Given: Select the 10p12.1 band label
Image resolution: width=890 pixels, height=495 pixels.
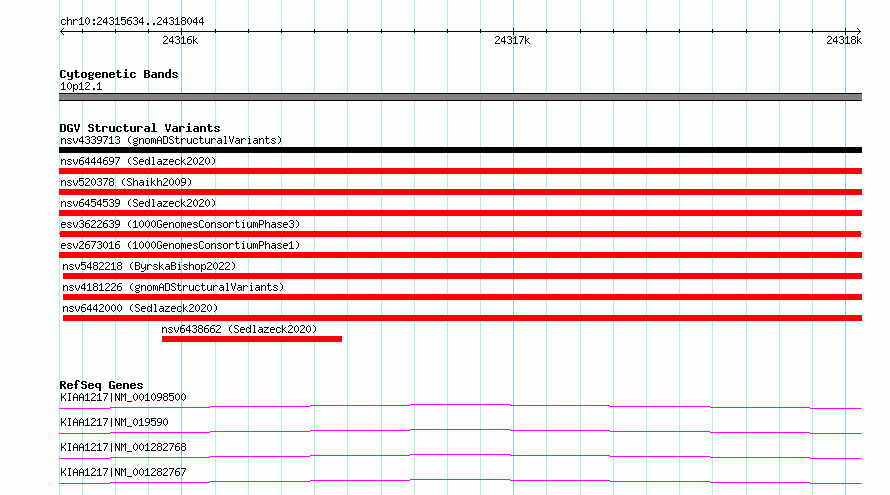Looking at the screenshot, I should (81, 86).
